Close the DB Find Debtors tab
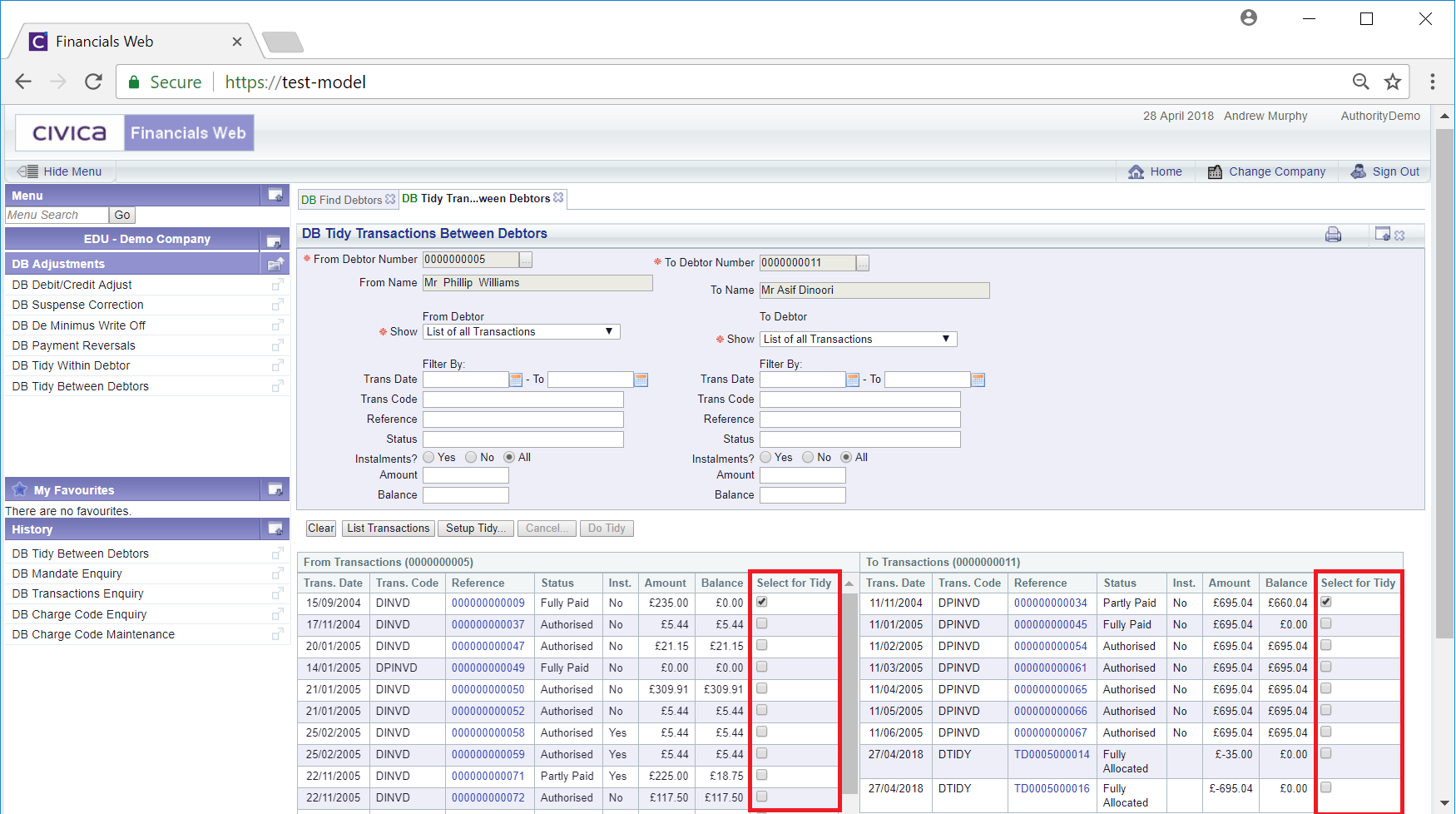 (390, 200)
